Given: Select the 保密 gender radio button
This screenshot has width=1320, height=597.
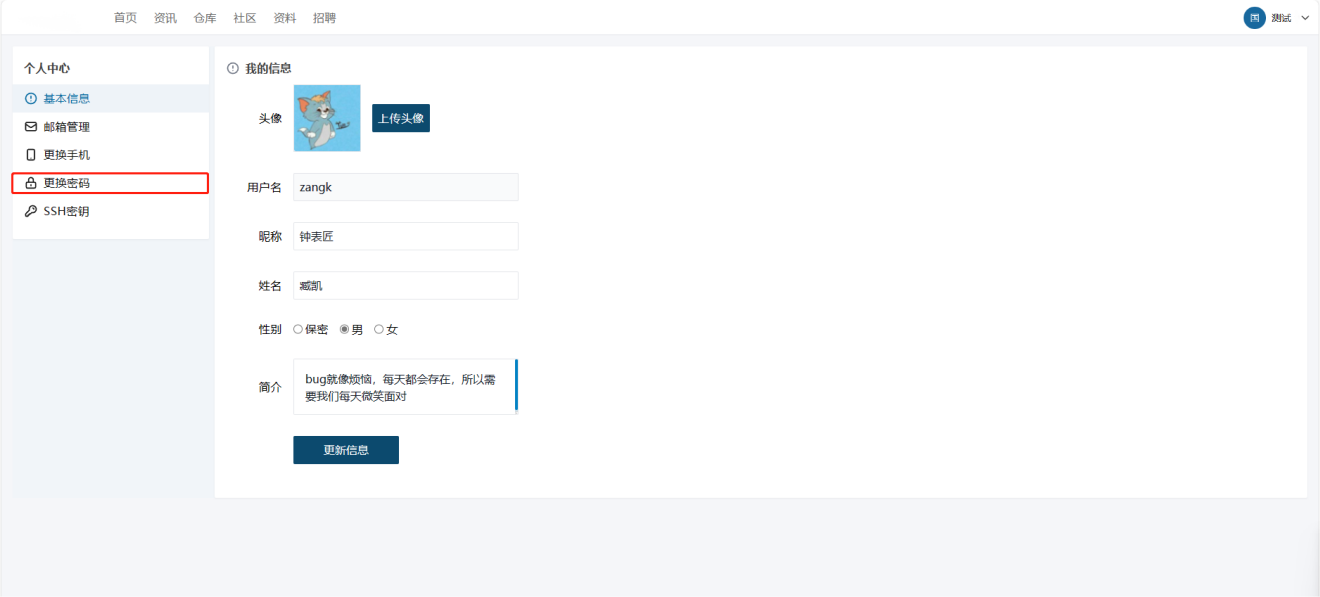Looking at the screenshot, I should pos(298,329).
